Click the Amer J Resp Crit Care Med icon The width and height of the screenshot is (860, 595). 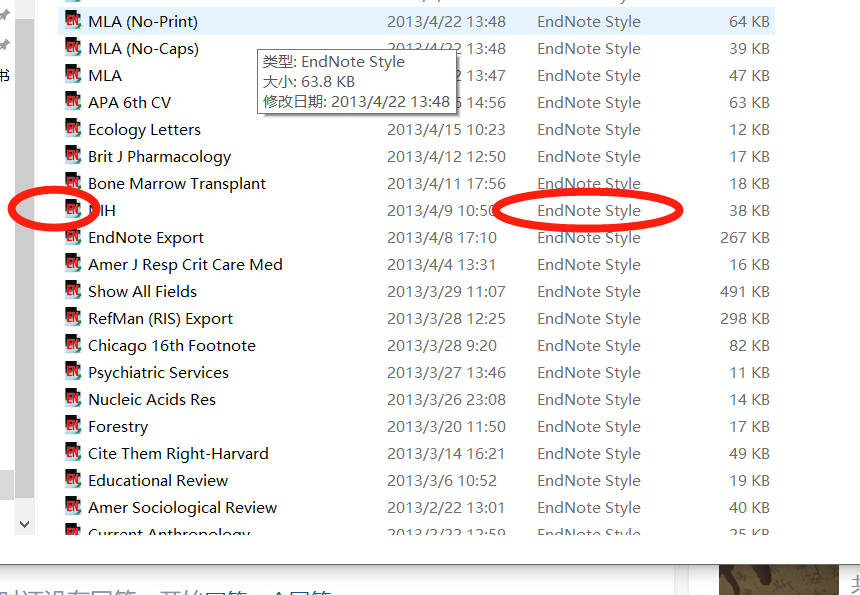click(73, 263)
